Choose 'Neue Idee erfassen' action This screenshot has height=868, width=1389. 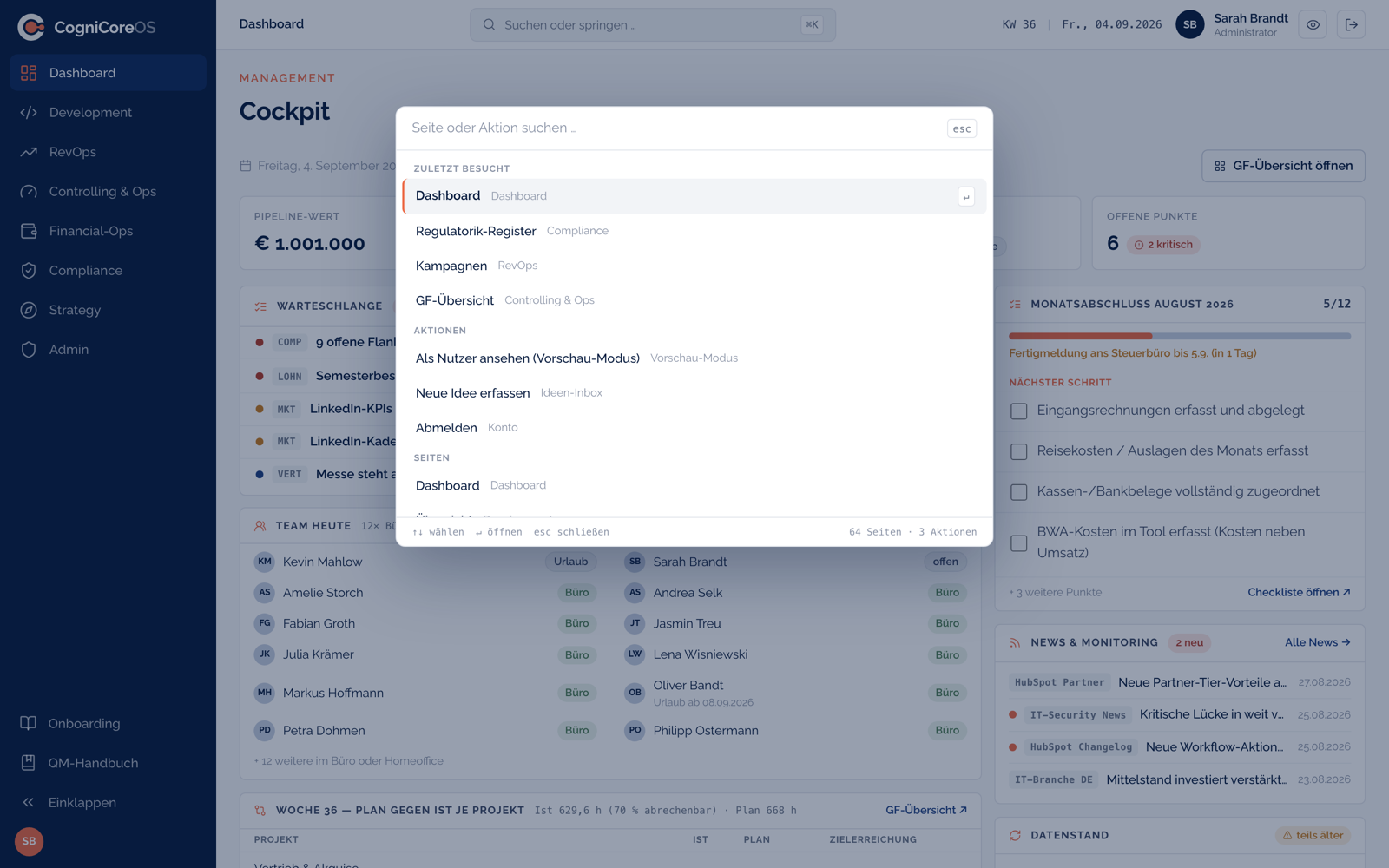(x=694, y=393)
